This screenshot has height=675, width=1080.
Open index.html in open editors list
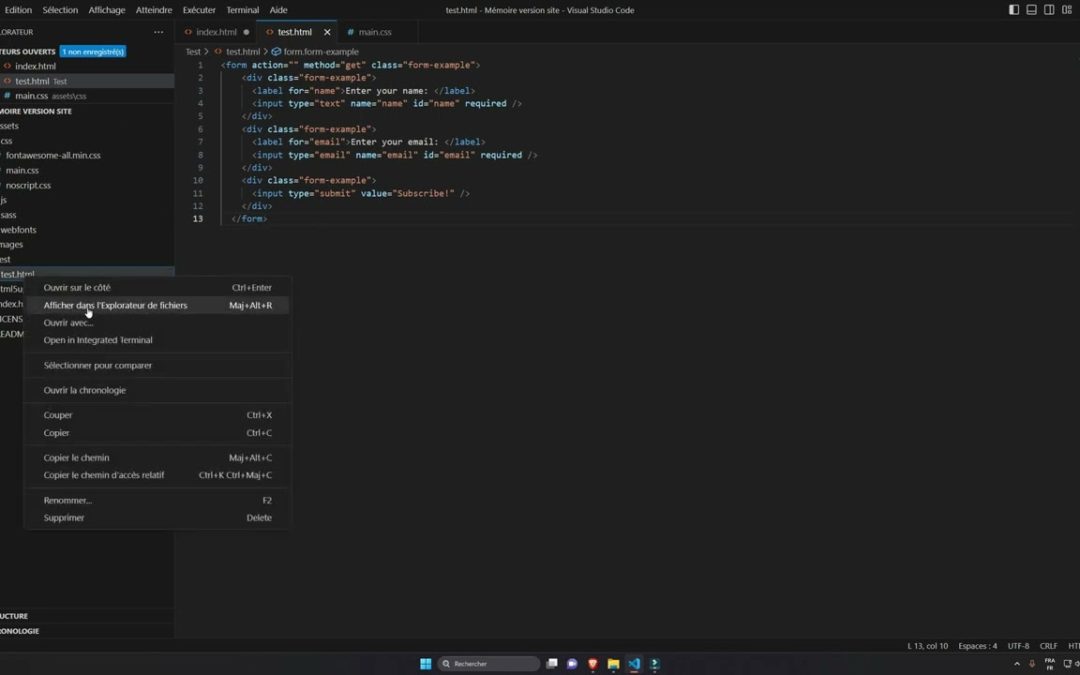(x=87, y=66)
